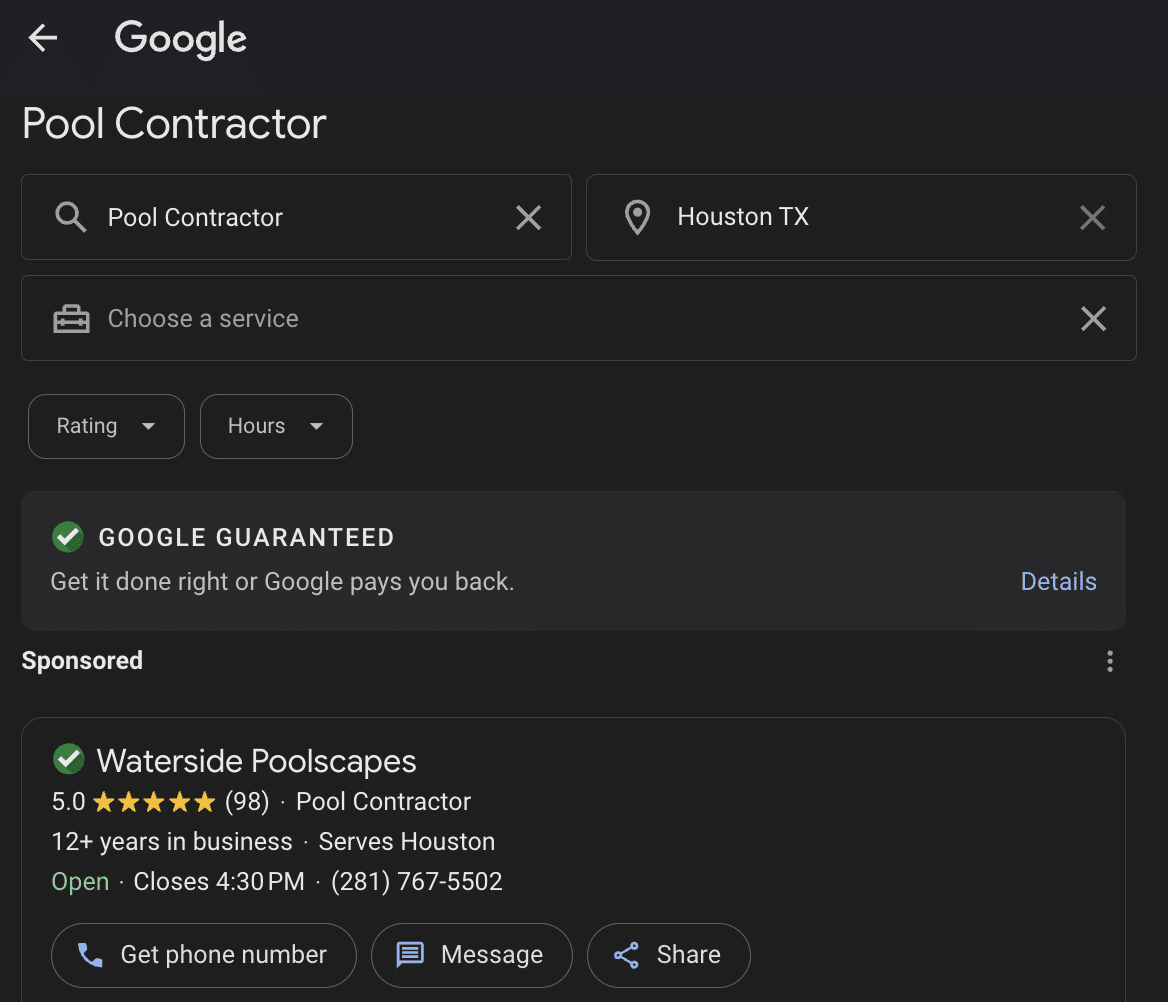Image resolution: width=1168 pixels, height=1002 pixels.
Task: Click Waterside Poolscapes verified check badge
Action: (x=69, y=760)
